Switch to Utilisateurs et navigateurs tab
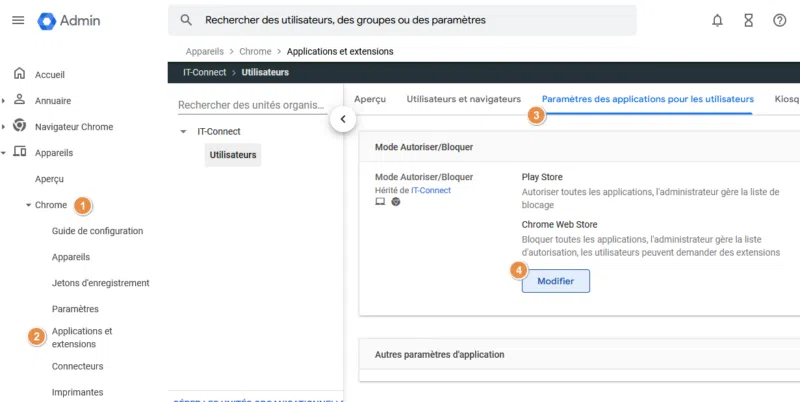The width and height of the screenshot is (800, 402). [x=463, y=99]
